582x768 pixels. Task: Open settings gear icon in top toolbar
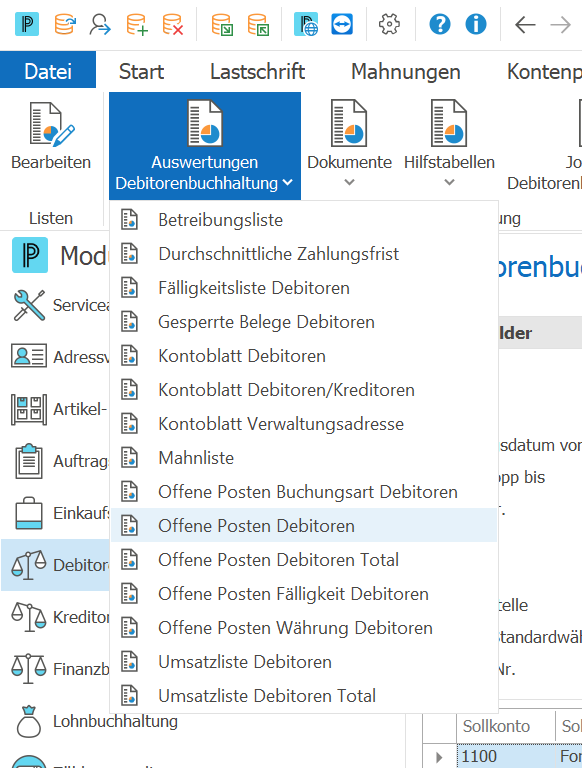pyautogui.click(x=389, y=24)
